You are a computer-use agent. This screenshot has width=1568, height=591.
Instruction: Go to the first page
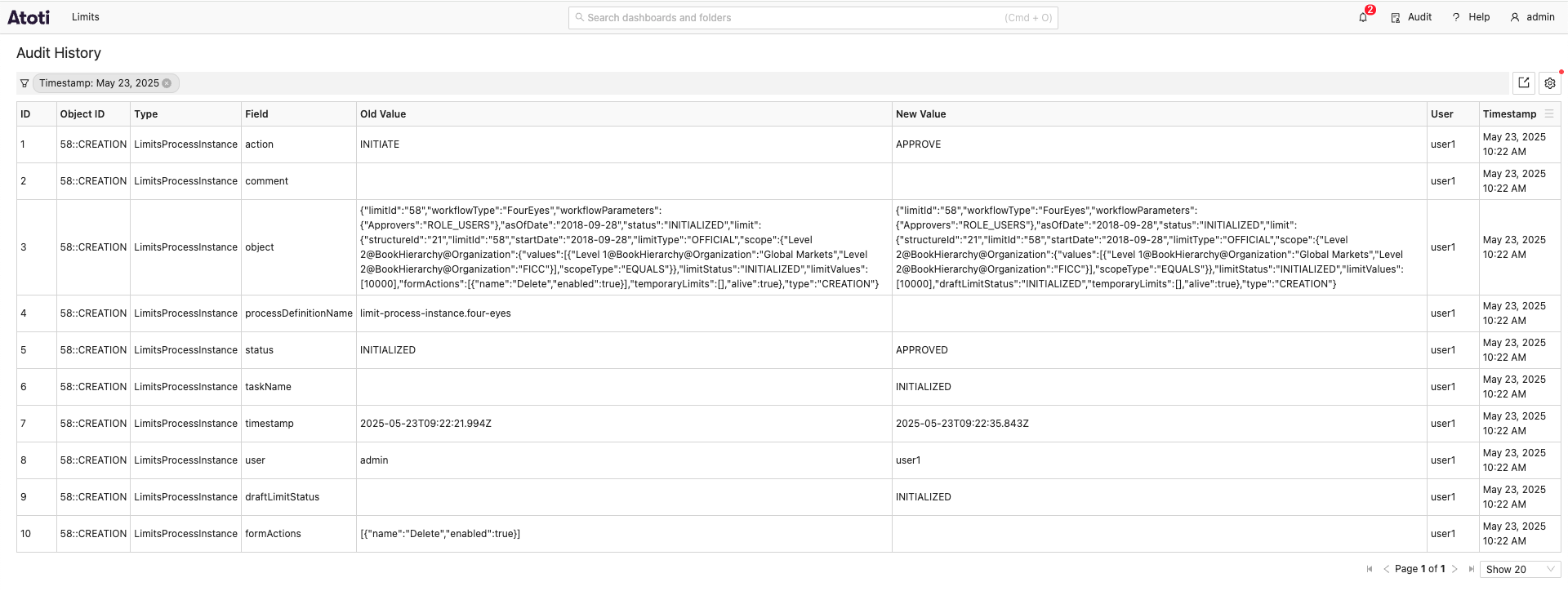[1370, 569]
